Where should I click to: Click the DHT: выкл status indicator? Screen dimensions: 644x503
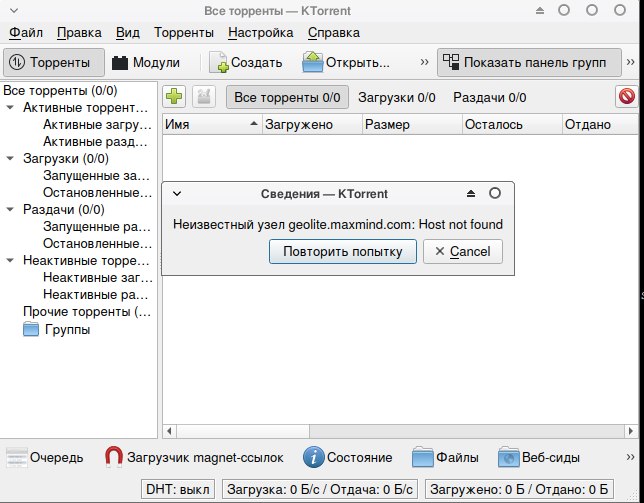pos(178,489)
